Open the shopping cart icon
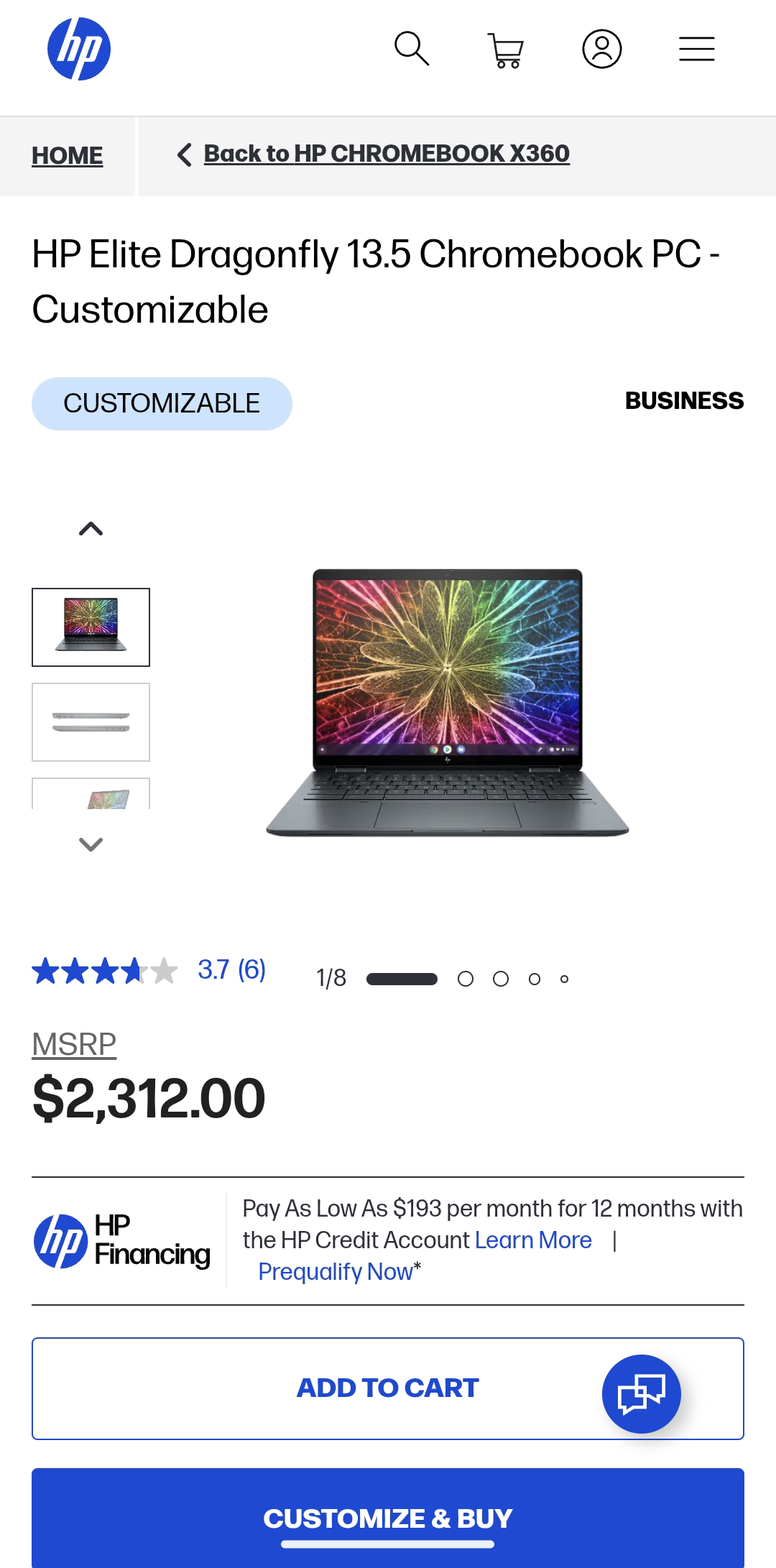Viewport: 776px width, 1568px height. click(507, 50)
